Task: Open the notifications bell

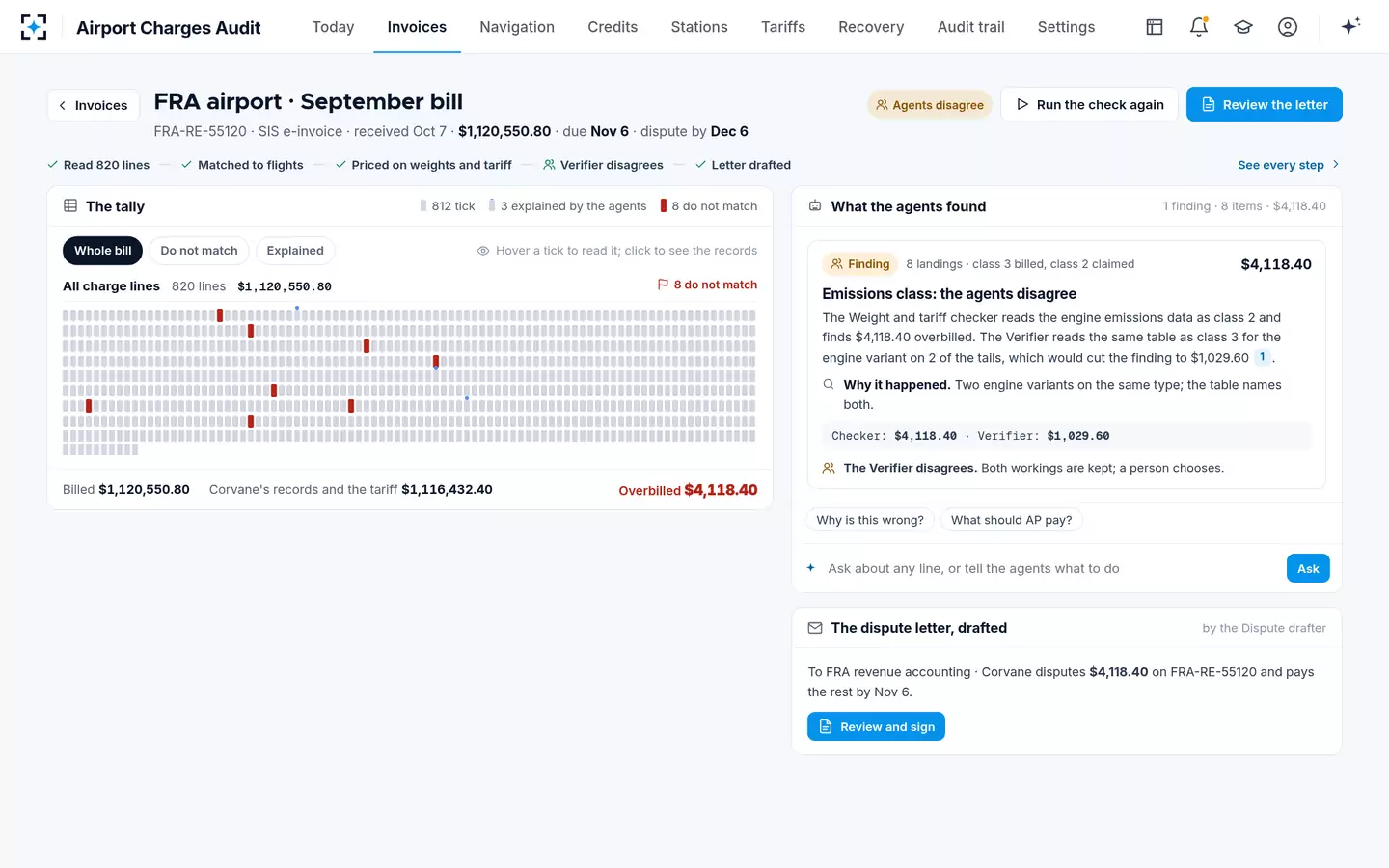Action: tap(1199, 27)
